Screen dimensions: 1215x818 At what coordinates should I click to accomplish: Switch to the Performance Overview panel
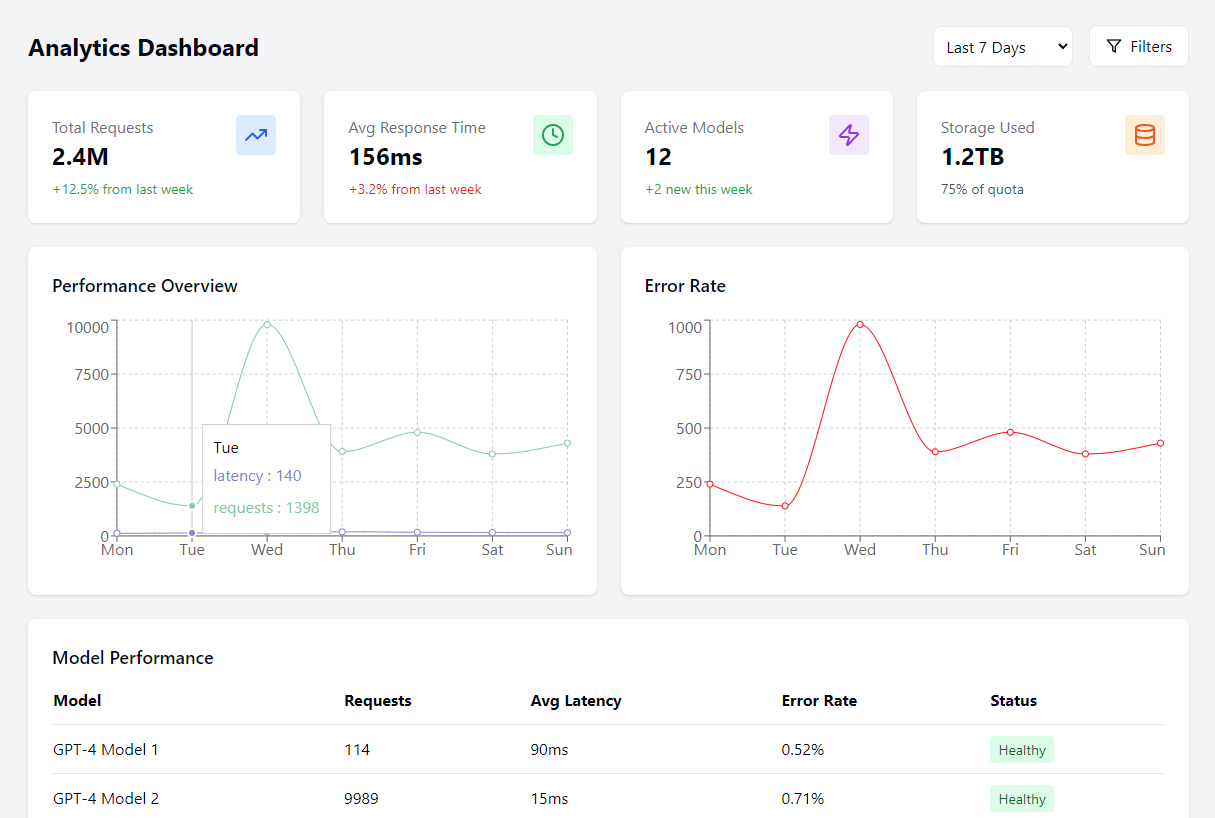[144, 286]
